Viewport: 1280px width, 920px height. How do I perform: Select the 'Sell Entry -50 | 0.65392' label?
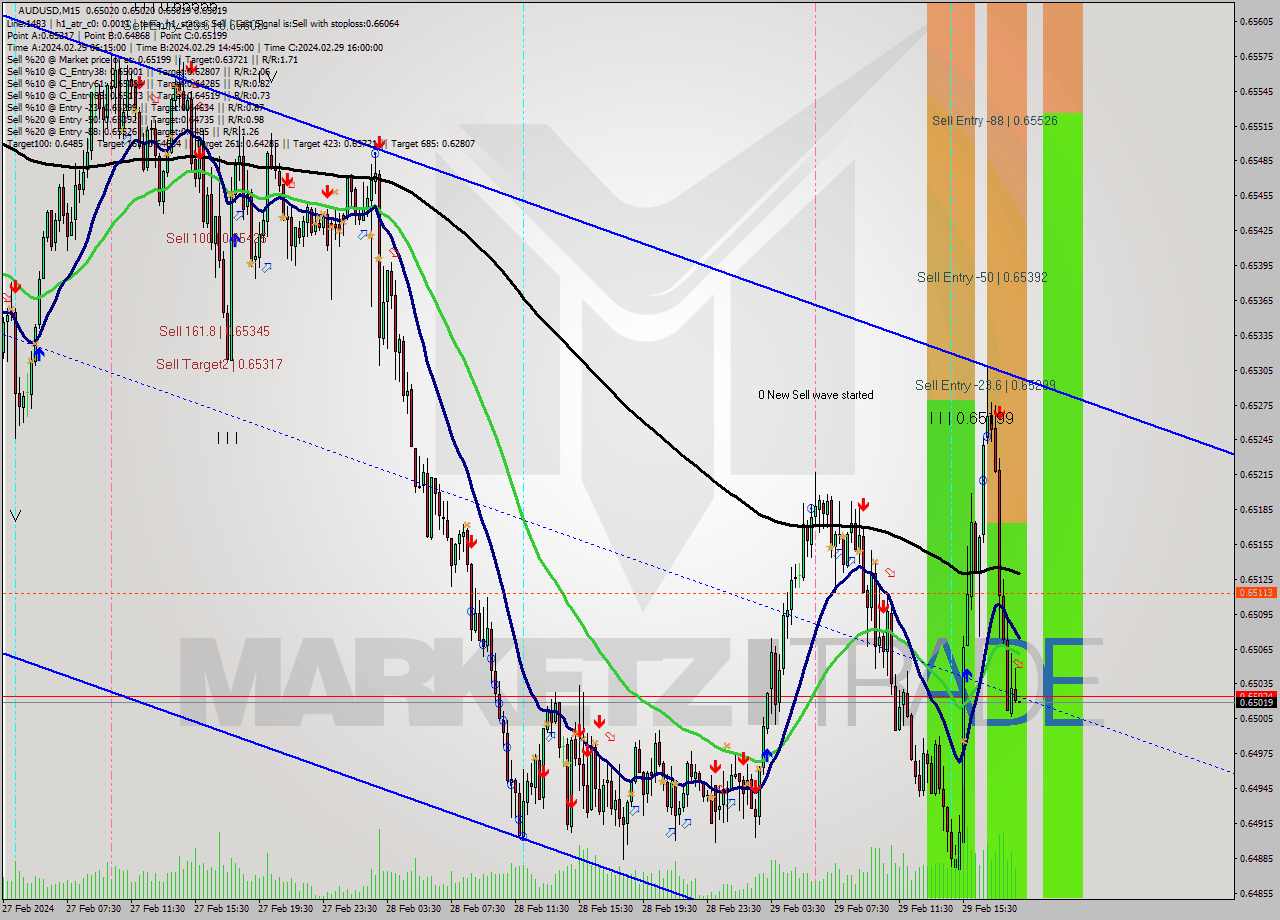(982, 277)
